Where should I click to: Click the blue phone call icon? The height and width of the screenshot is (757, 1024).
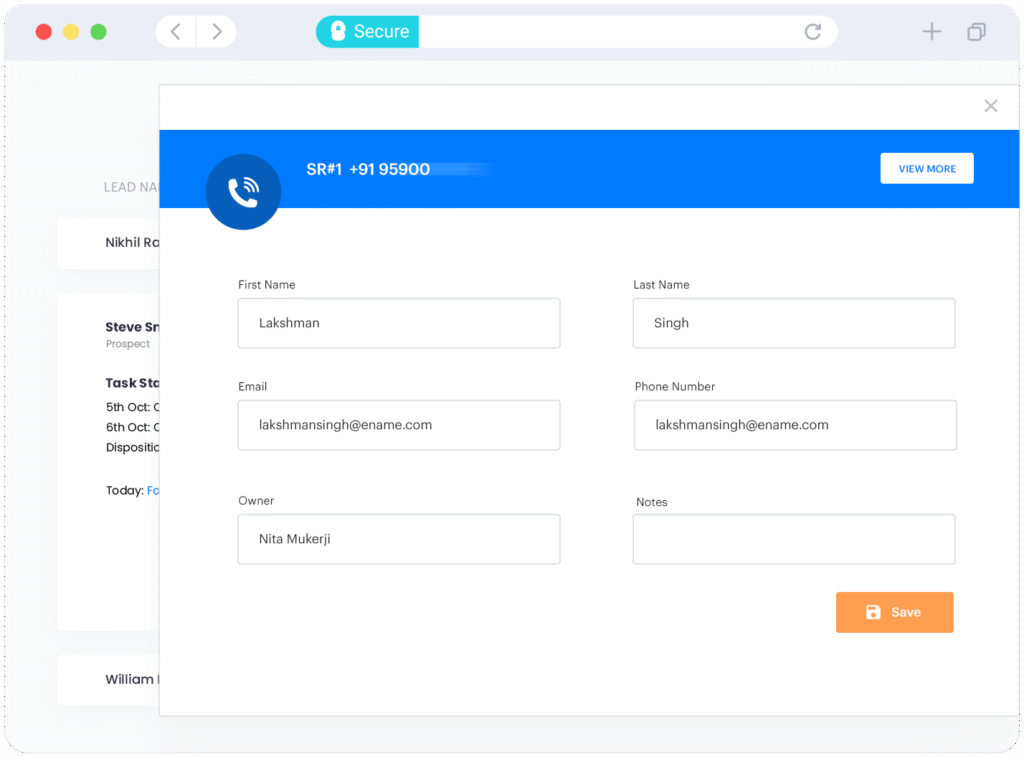(x=243, y=191)
